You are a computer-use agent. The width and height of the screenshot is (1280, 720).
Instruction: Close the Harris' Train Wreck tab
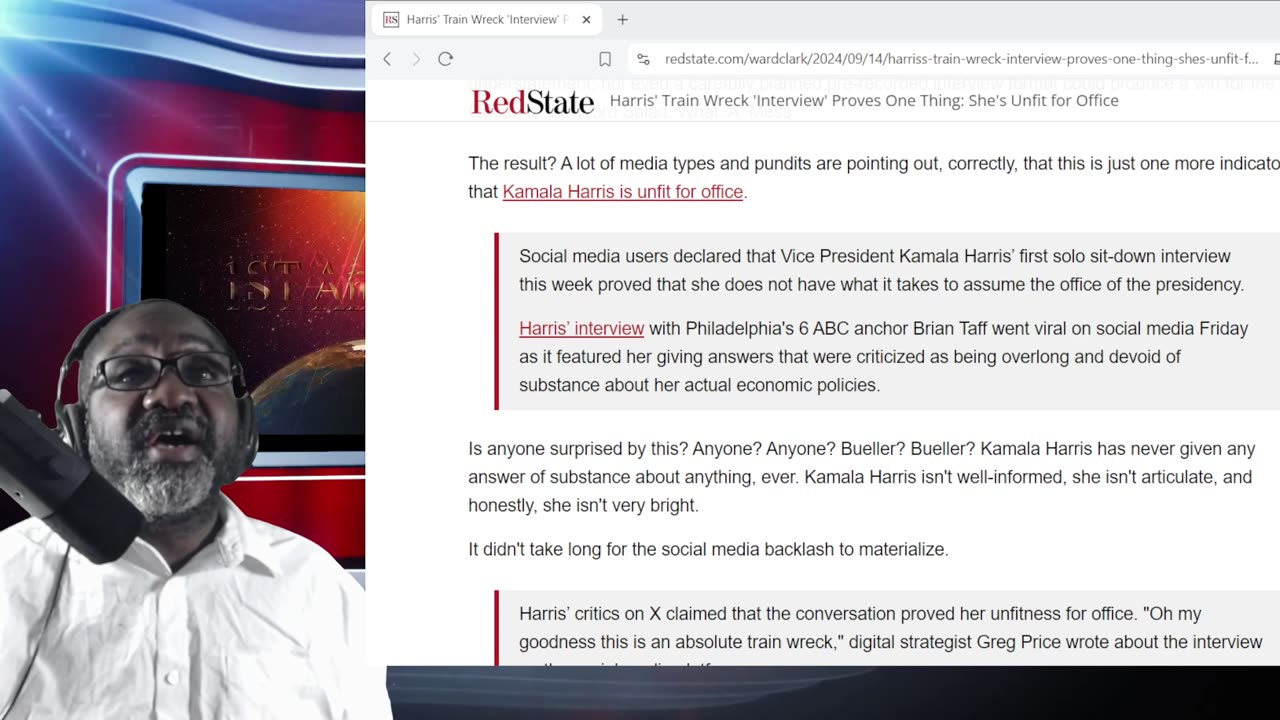[586, 19]
